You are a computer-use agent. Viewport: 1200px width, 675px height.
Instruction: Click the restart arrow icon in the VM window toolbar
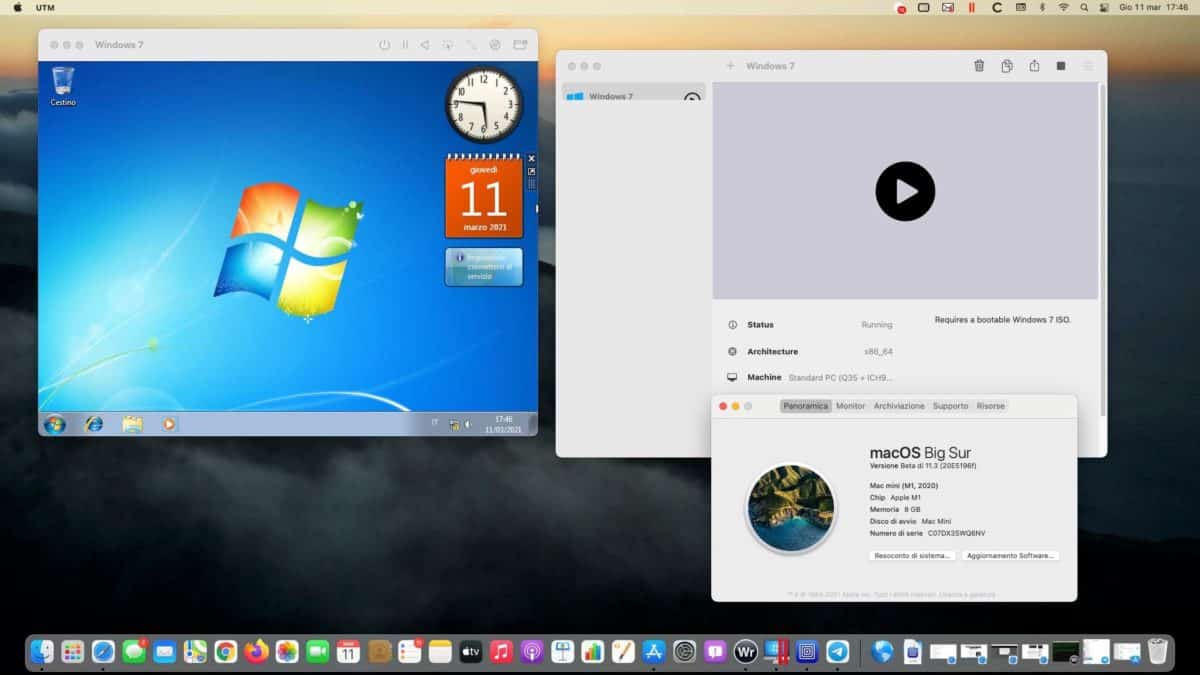424,45
